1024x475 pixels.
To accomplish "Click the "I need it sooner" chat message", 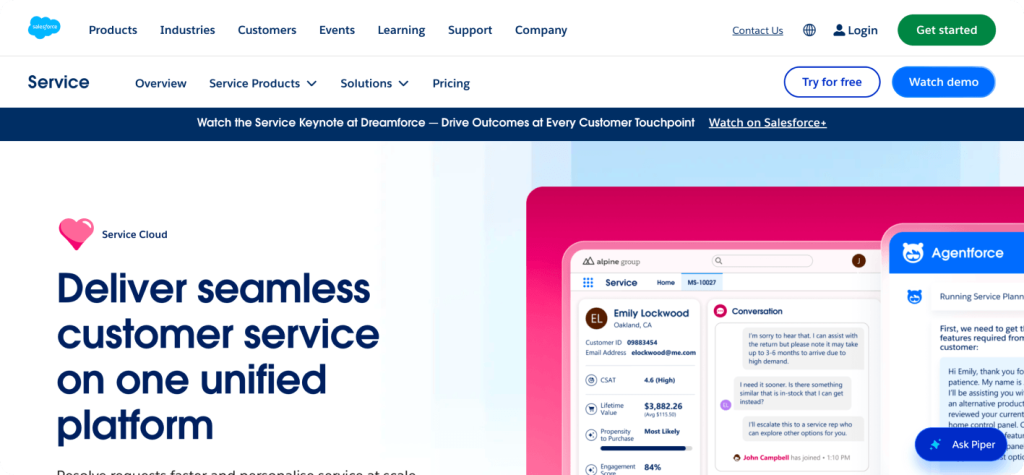I will pyautogui.click(x=792, y=391).
